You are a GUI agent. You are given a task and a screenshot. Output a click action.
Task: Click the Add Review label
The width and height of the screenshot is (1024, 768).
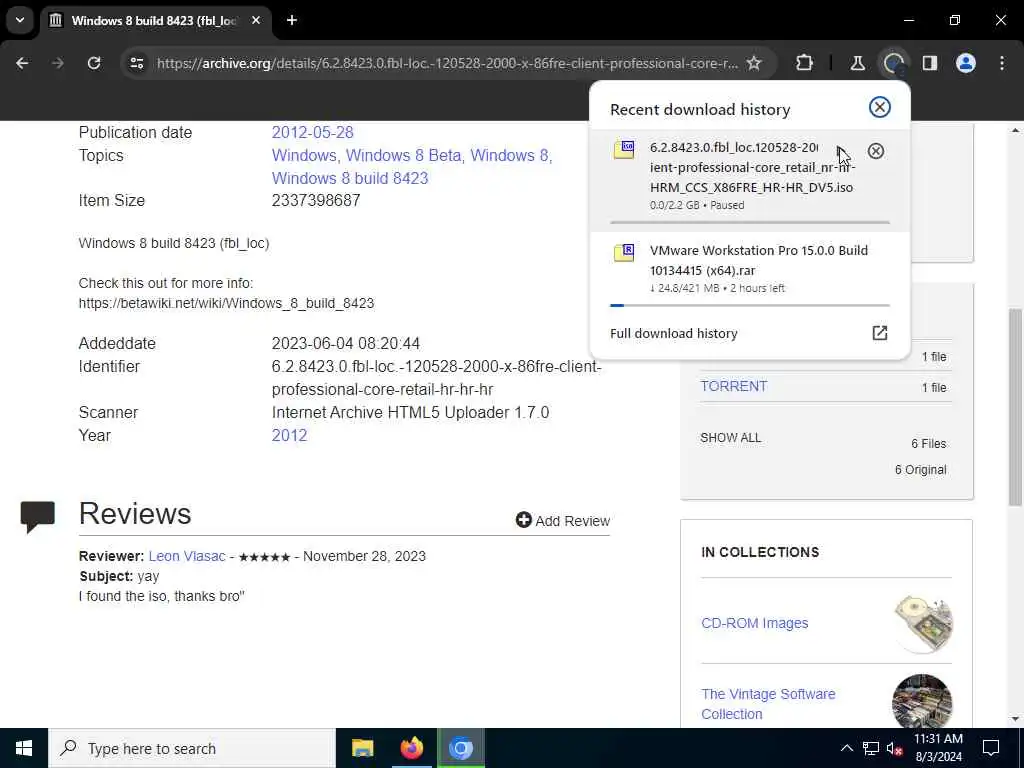[573, 520]
